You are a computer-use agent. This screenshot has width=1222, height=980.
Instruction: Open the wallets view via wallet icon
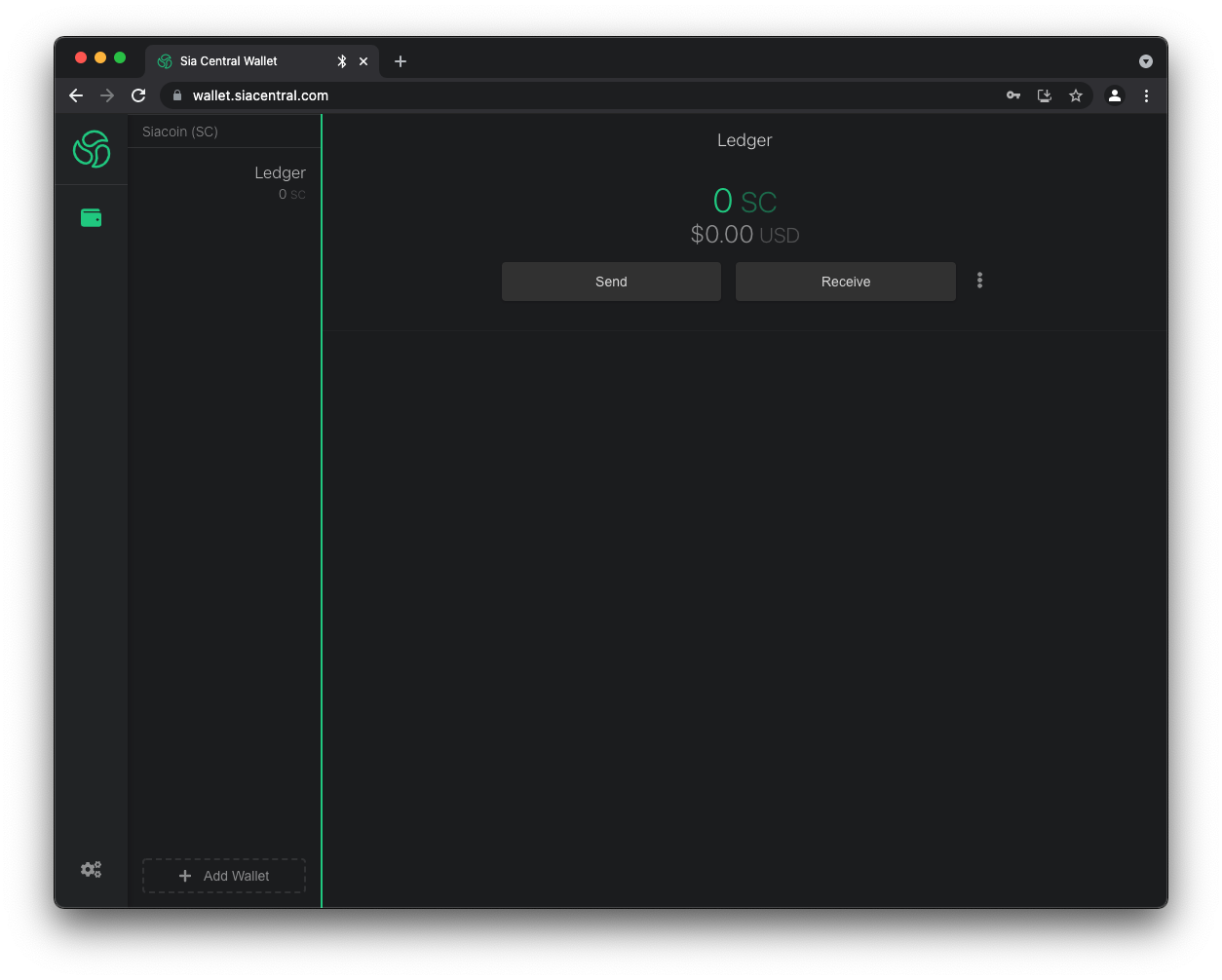coord(92,218)
